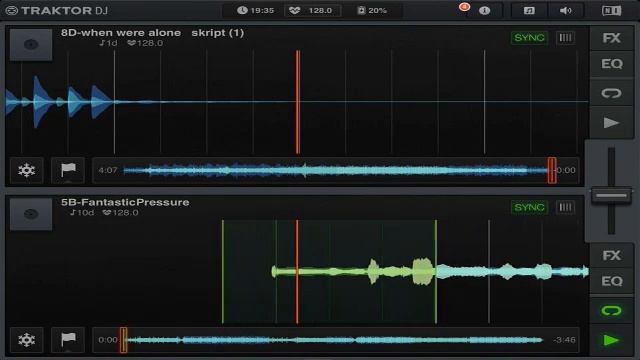Image resolution: width=640 pixels, height=360 pixels.
Task: Click bottom deck remaining time -3:46
Action: [x=565, y=340]
